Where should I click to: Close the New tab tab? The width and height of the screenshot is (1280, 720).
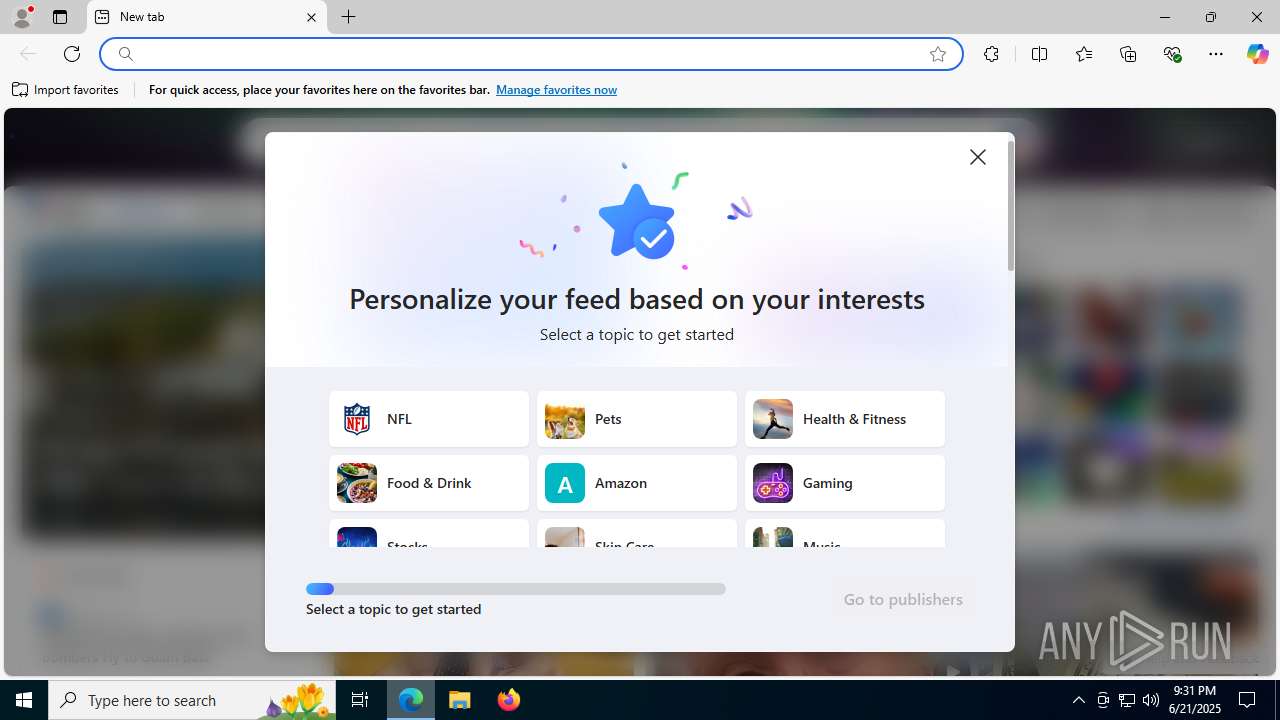pyautogui.click(x=311, y=17)
